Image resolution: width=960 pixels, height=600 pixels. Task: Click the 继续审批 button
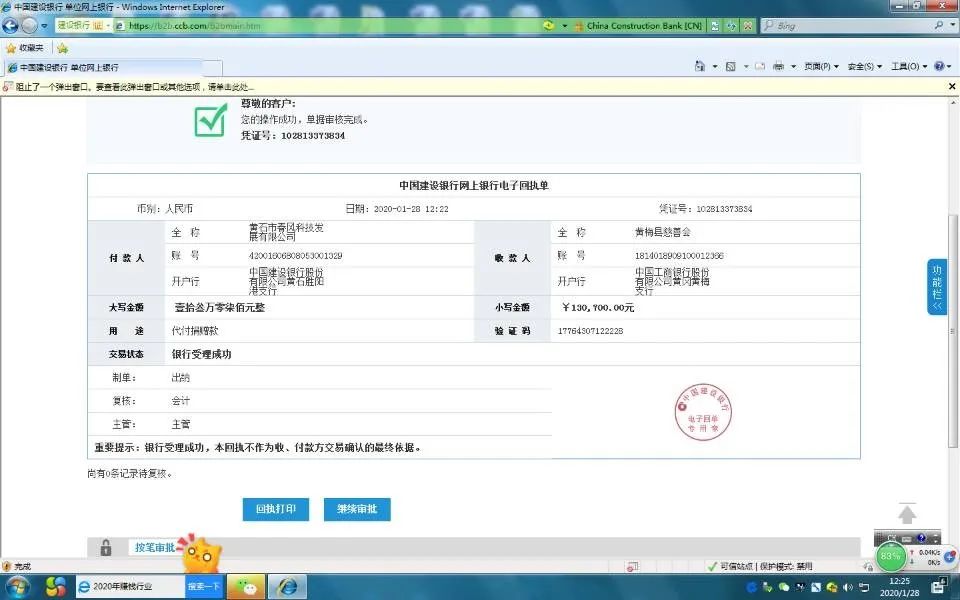point(357,509)
